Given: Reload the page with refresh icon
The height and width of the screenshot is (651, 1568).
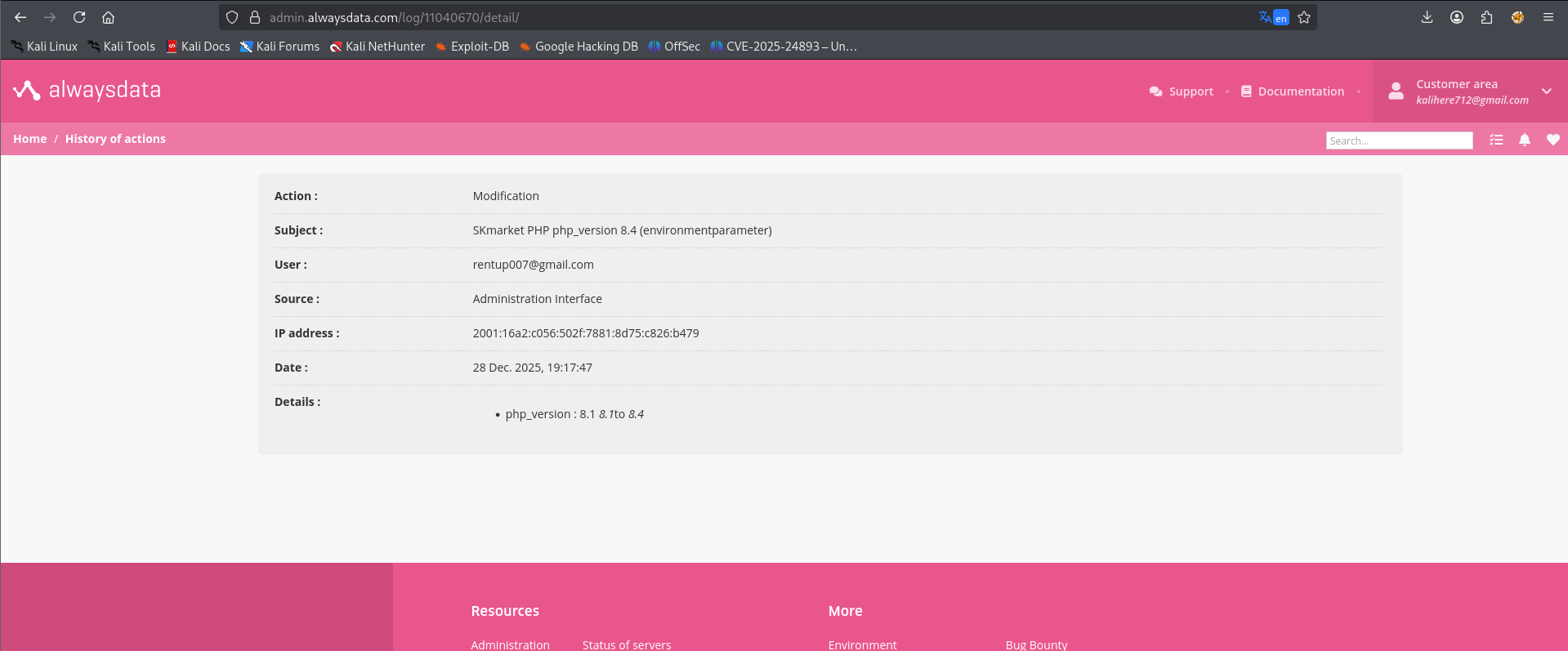Looking at the screenshot, I should (79, 17).
